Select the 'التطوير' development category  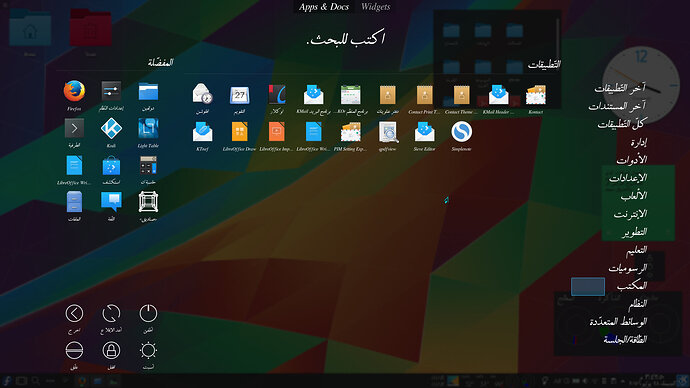click(635, 232)
